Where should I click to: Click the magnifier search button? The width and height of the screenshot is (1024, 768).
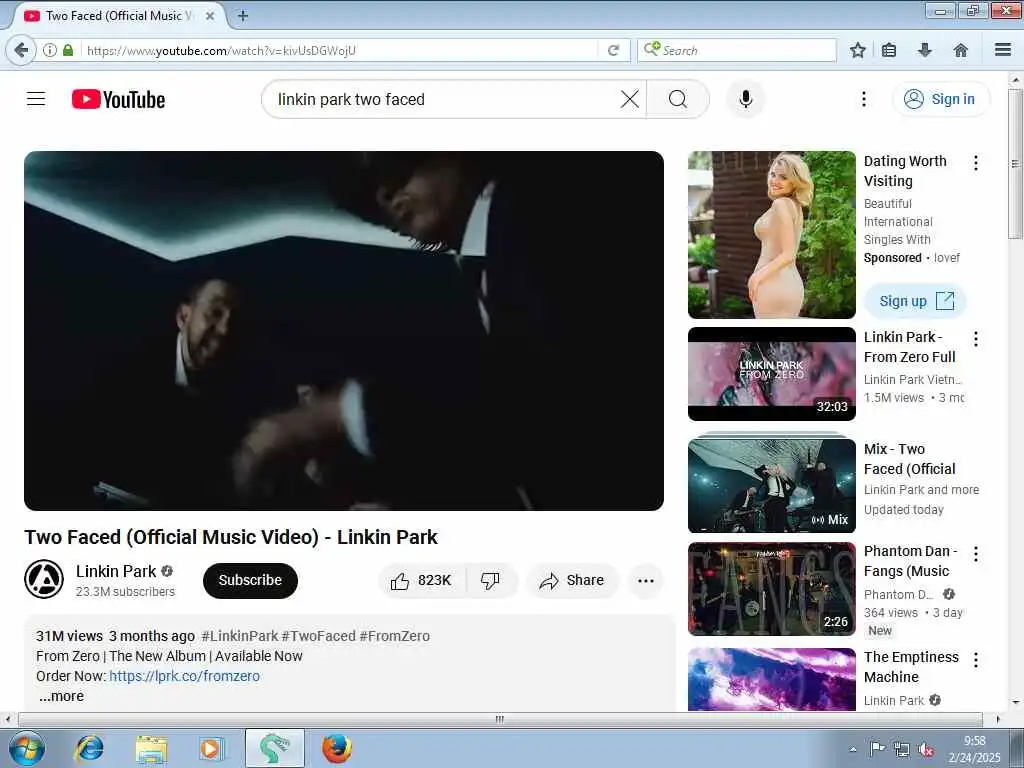(678, 99)
